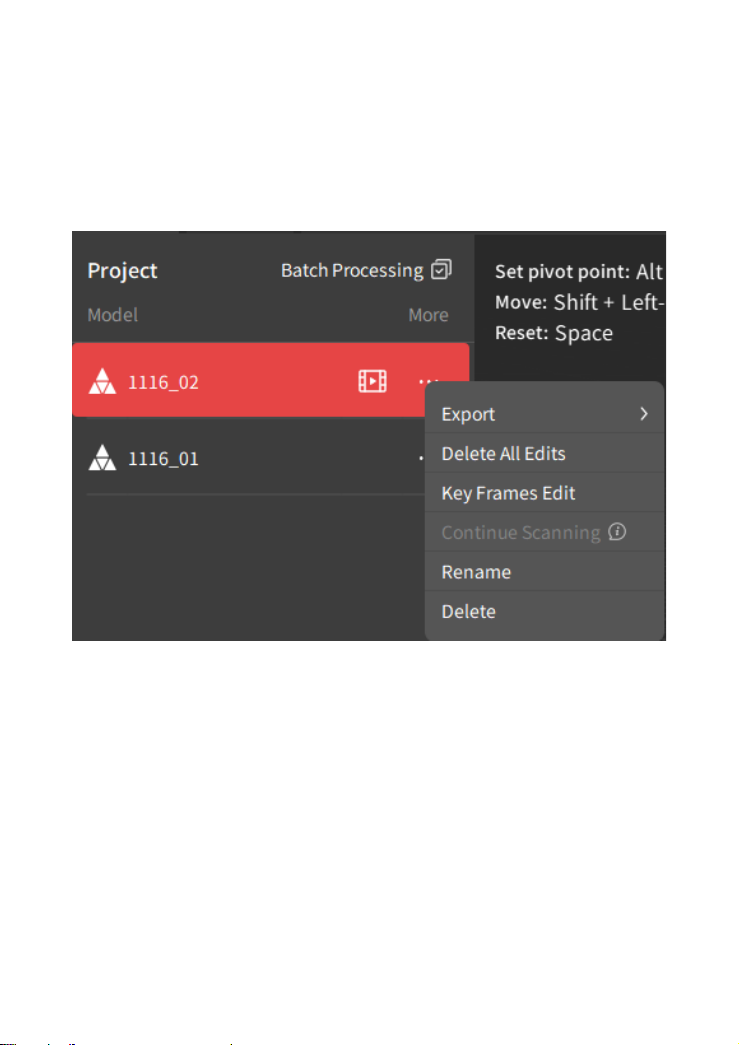Screen dimensions: 739x1045
Task: Click the triangle model icon beside 1116_01
Action: tap(103, 458)
